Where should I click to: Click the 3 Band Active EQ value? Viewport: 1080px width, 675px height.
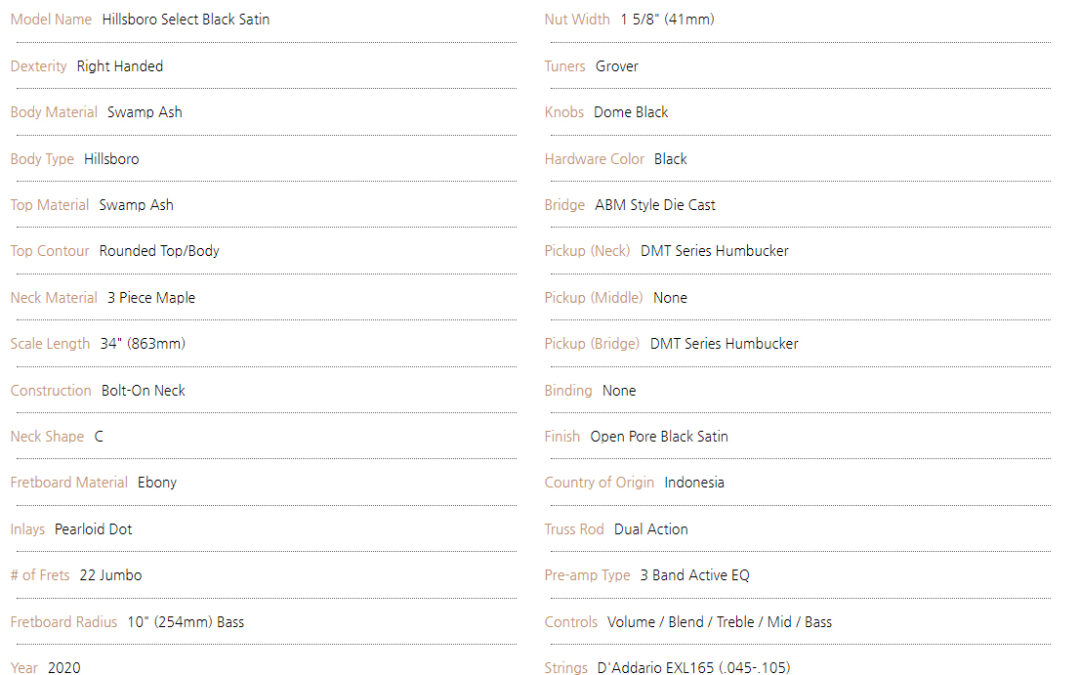pos(695,575)
